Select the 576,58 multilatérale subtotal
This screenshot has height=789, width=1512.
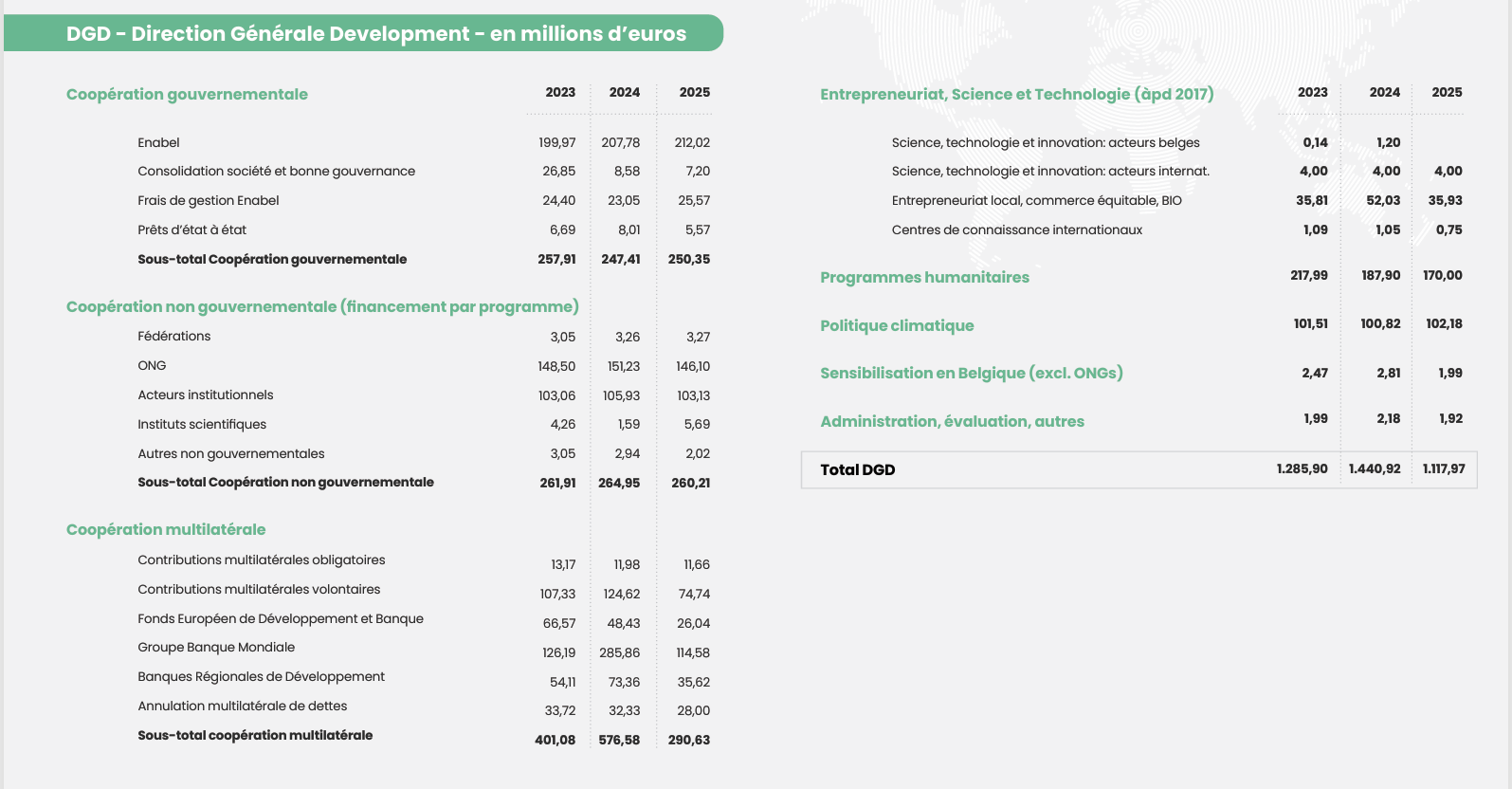[x=619, y=740]
